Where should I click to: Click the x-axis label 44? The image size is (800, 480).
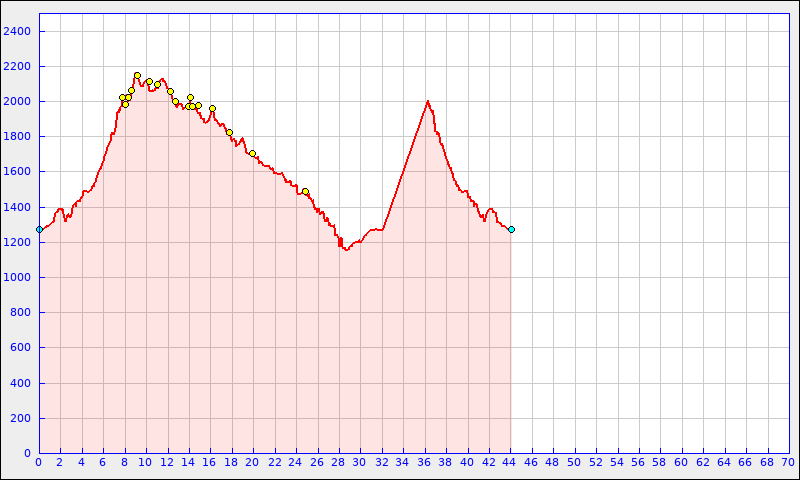click(510, 462)
